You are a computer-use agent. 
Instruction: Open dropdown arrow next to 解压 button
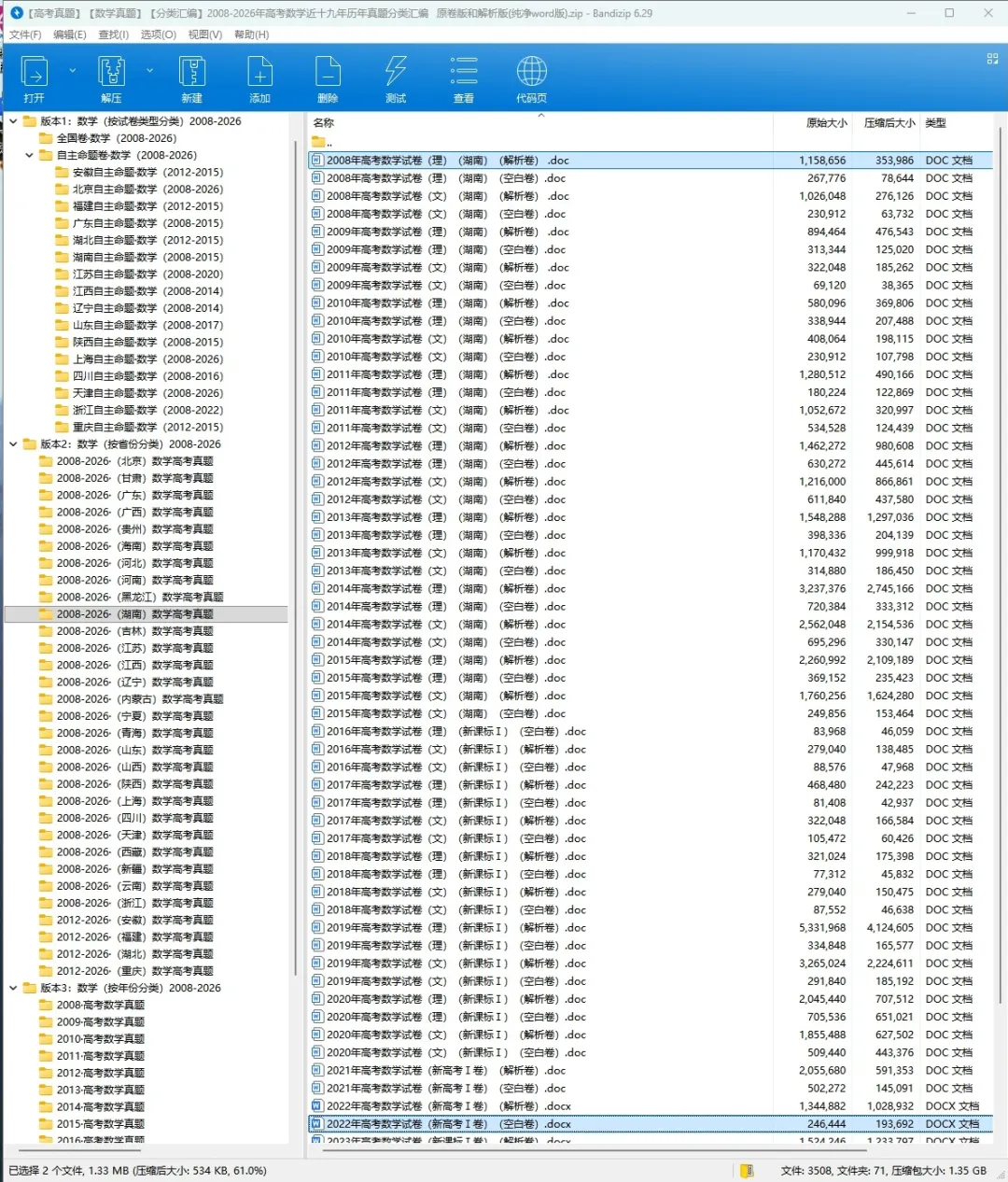click(149, 70)
